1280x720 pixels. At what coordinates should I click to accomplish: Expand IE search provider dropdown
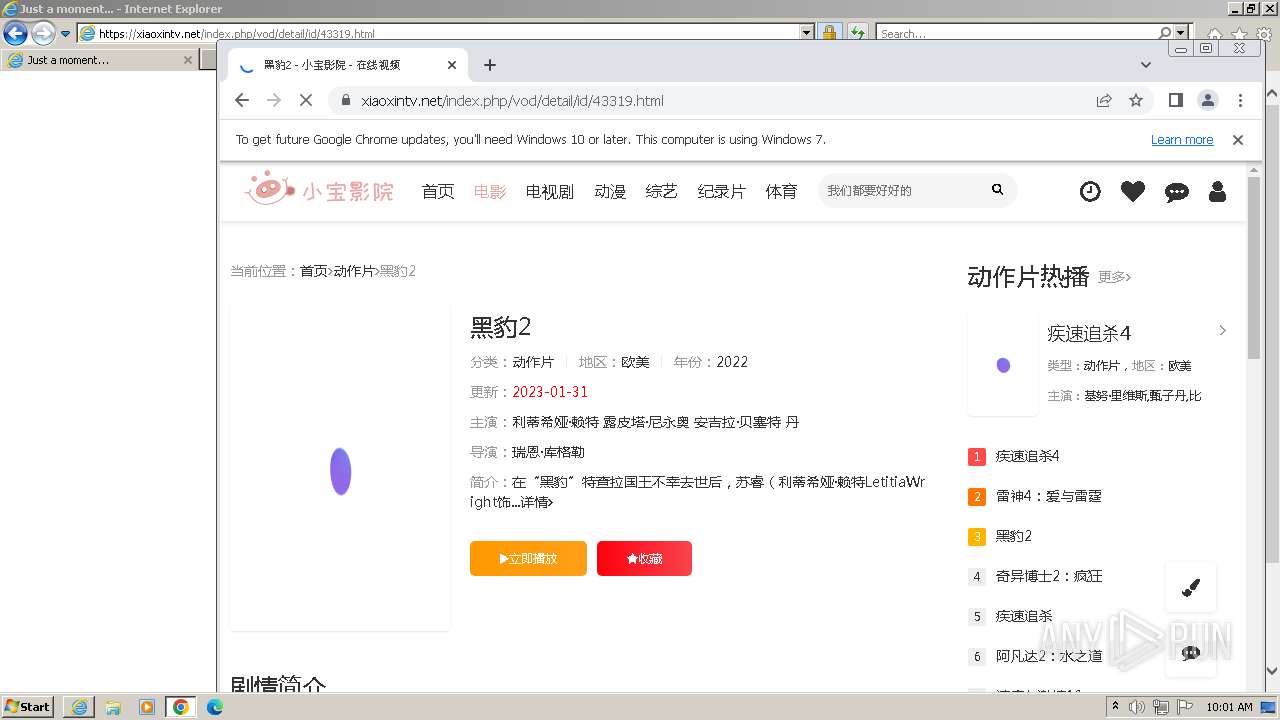[1181, 33]
